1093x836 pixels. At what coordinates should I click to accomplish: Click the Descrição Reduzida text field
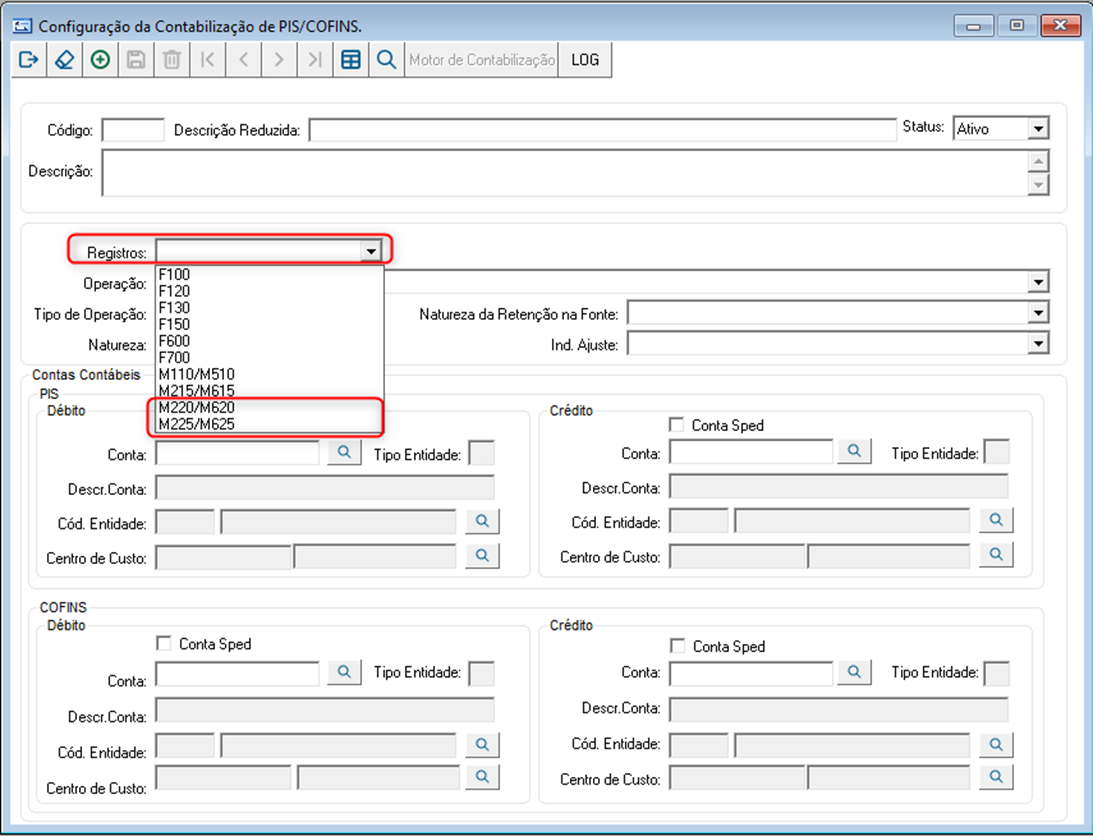(603, 130)
